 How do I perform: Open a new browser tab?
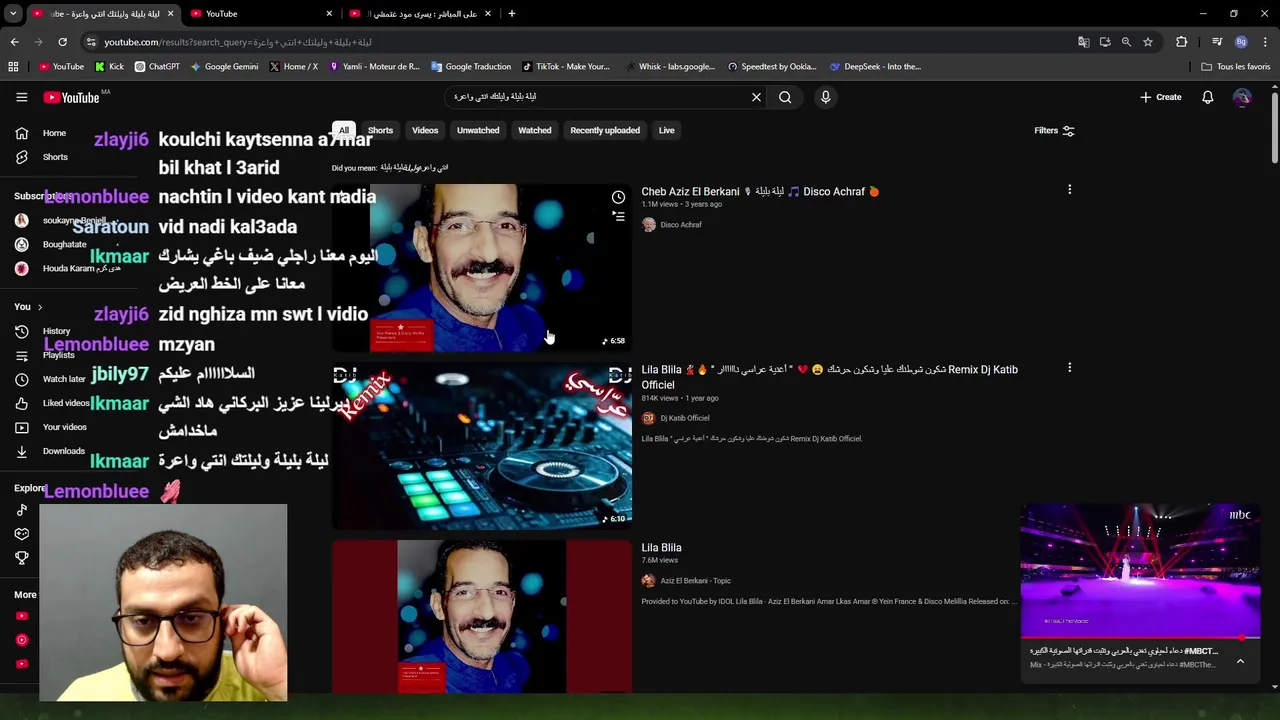(511, 14)
